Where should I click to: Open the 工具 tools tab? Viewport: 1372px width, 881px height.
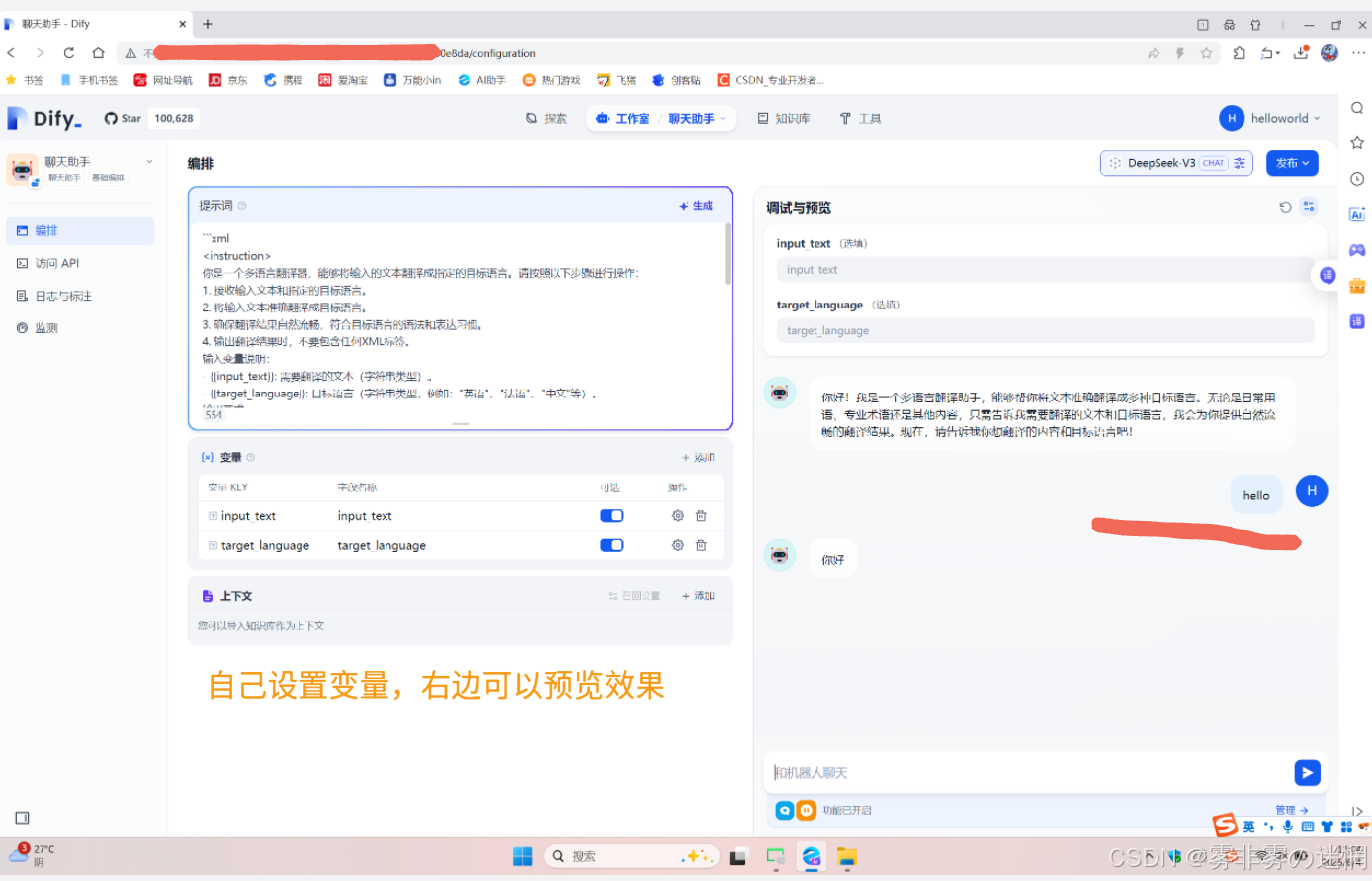(860, 118)
